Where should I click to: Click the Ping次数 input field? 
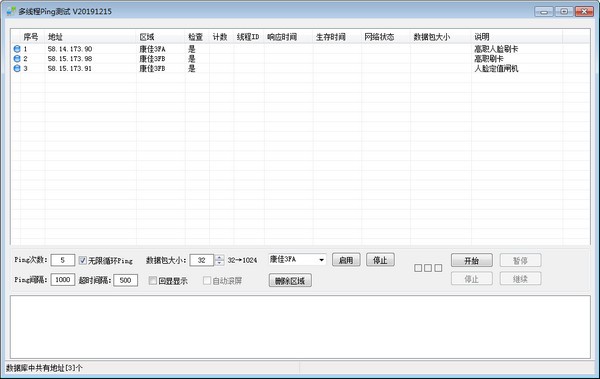coord(62,260)
